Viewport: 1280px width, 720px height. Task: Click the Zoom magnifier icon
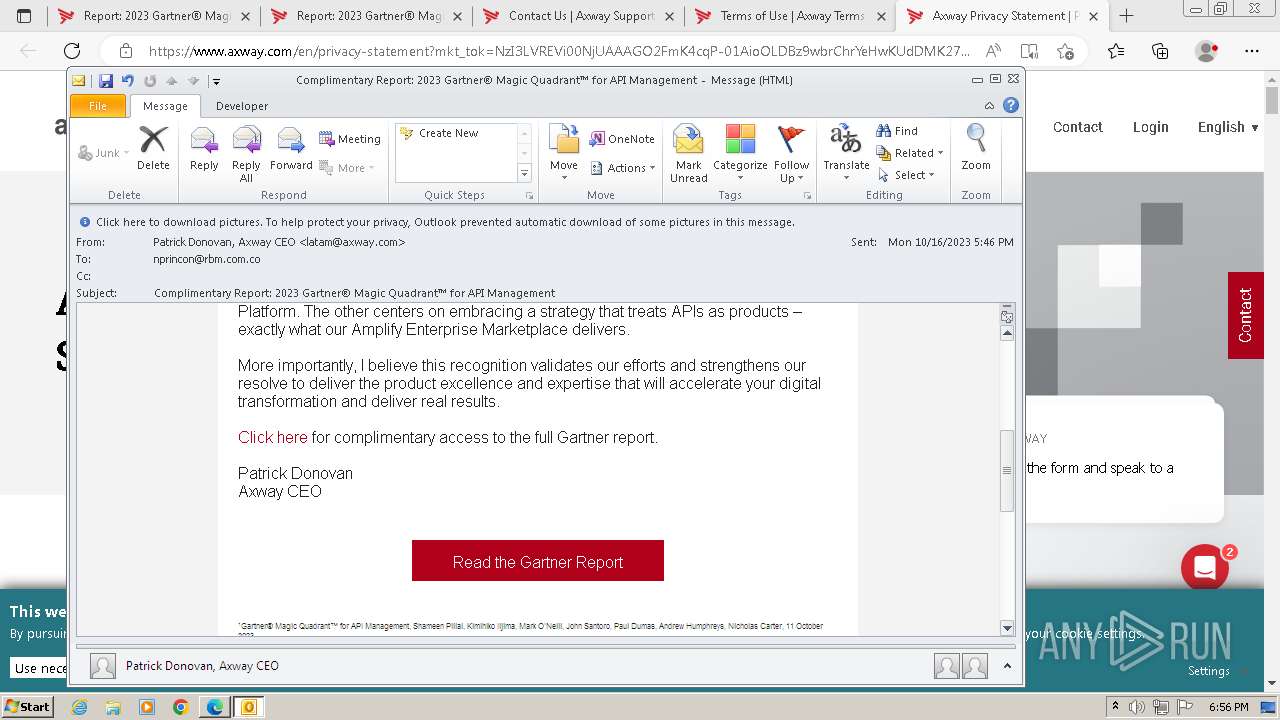976,140
